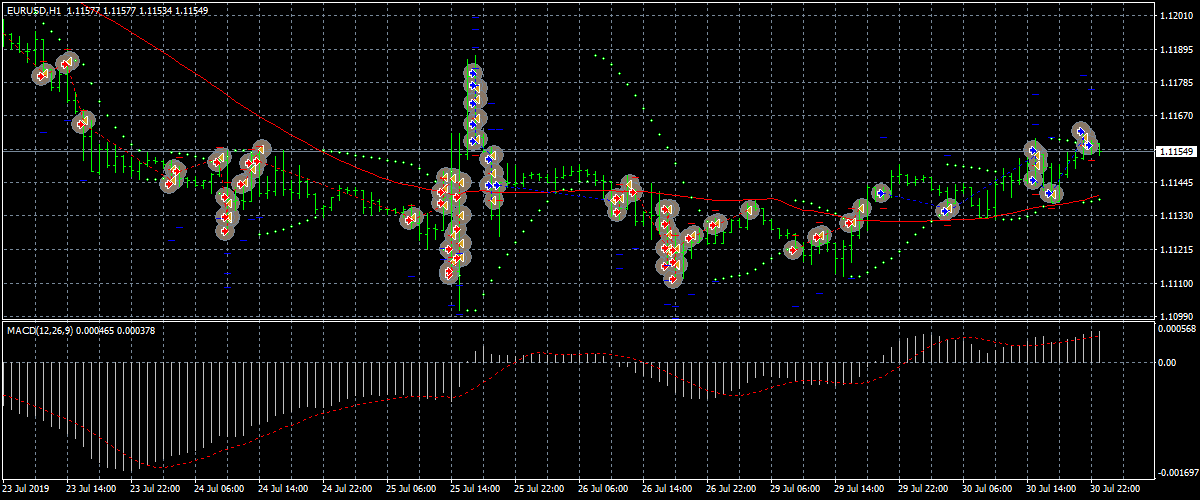Click the 25 Jul 14:00 time label
The width and height of the screenshot is (1200, 500).
(x=474, y=490)
